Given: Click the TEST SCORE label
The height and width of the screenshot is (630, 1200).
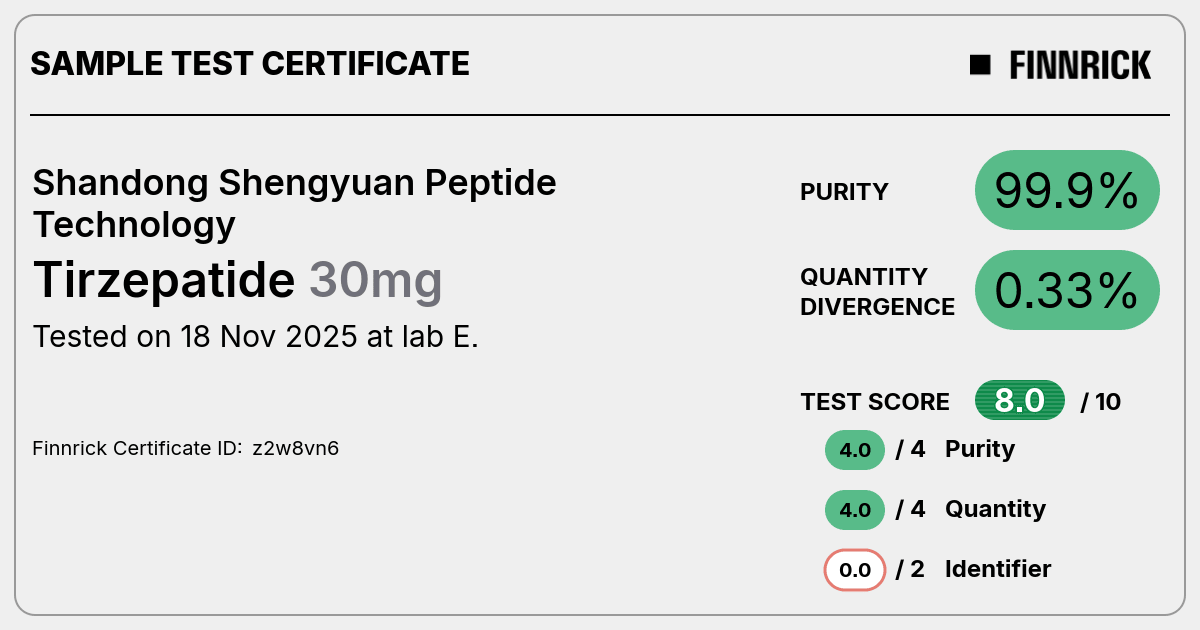Looking at the screenshot, I should click(x=875, y=402).
